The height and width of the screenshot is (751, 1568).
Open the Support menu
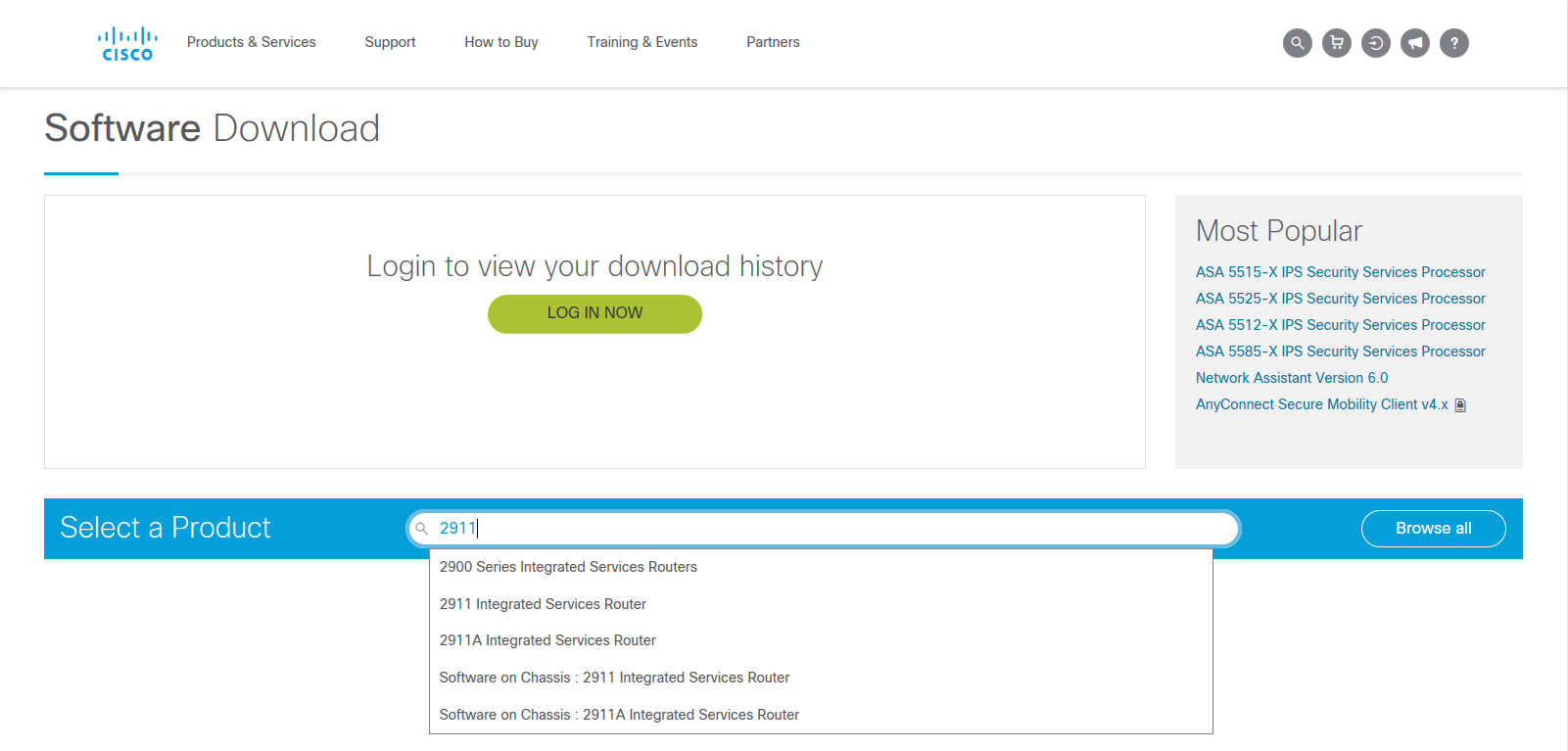(x=390, y=42)
